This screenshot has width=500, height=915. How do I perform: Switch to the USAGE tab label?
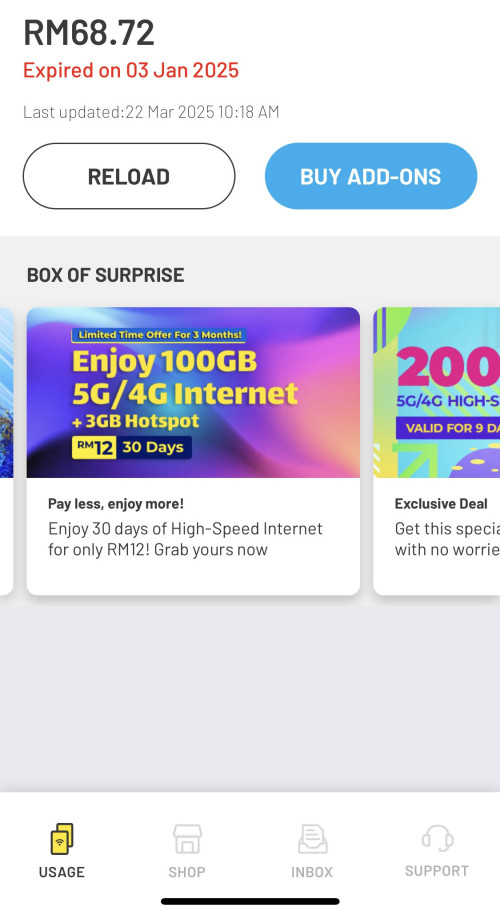(62, 872)
